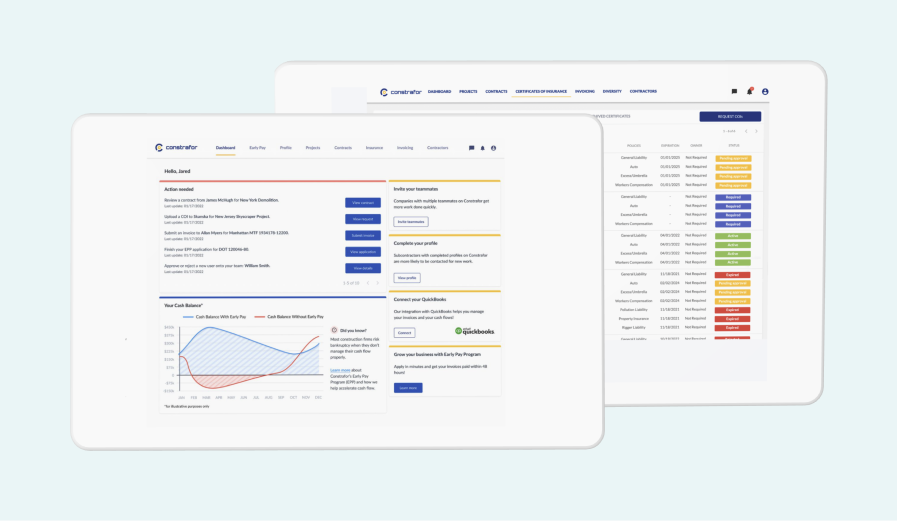Click the Invite teammates button
Screen dimensions: 897x521
tap(411, 222)
